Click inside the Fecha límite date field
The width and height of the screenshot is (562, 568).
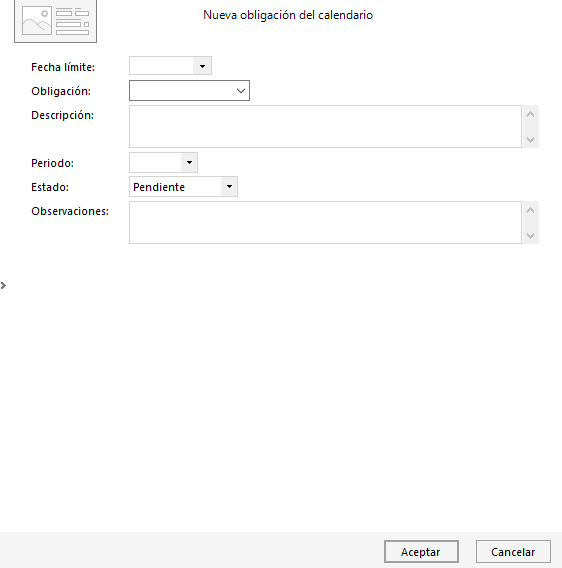pyautogui.click(x=161, y=66)
